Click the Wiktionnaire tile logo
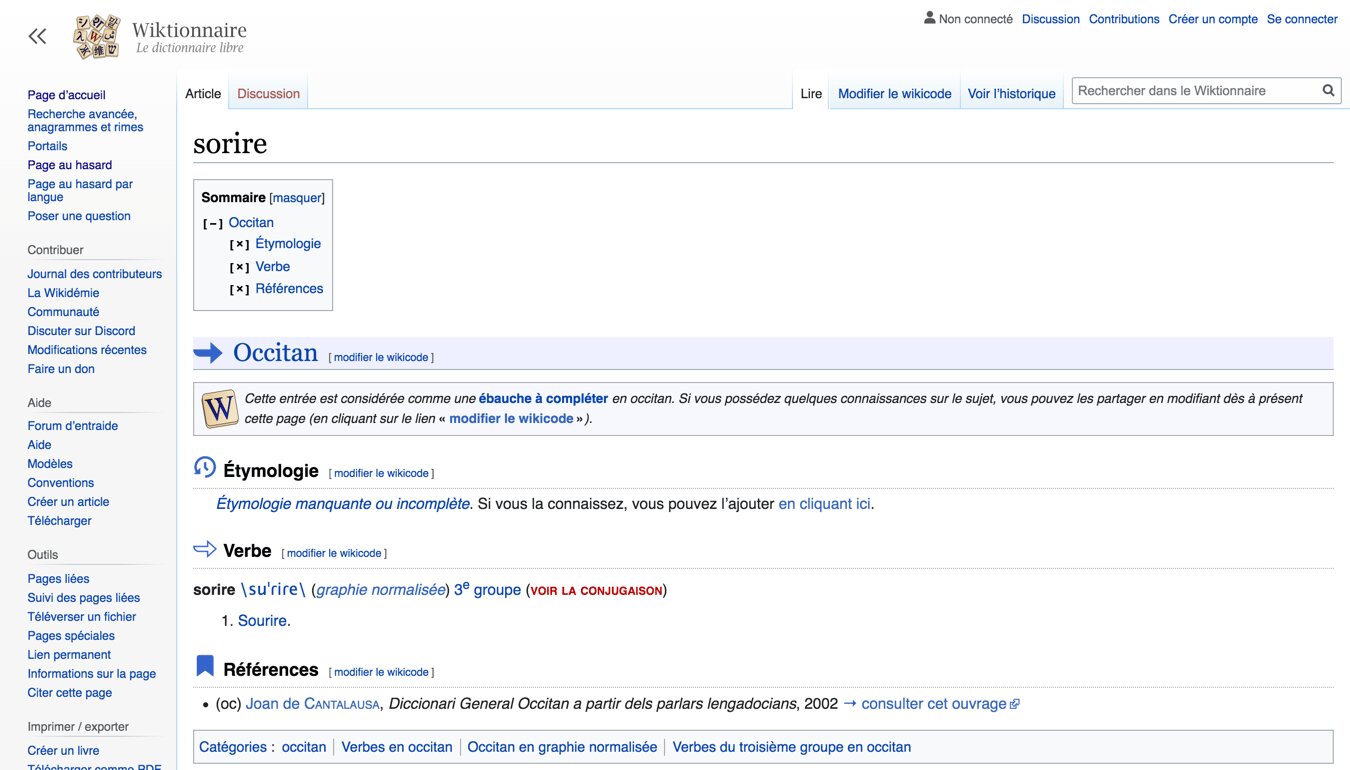Image resolution: width=1350 pixels, height=770 pixels. click(x=97, y=37)
